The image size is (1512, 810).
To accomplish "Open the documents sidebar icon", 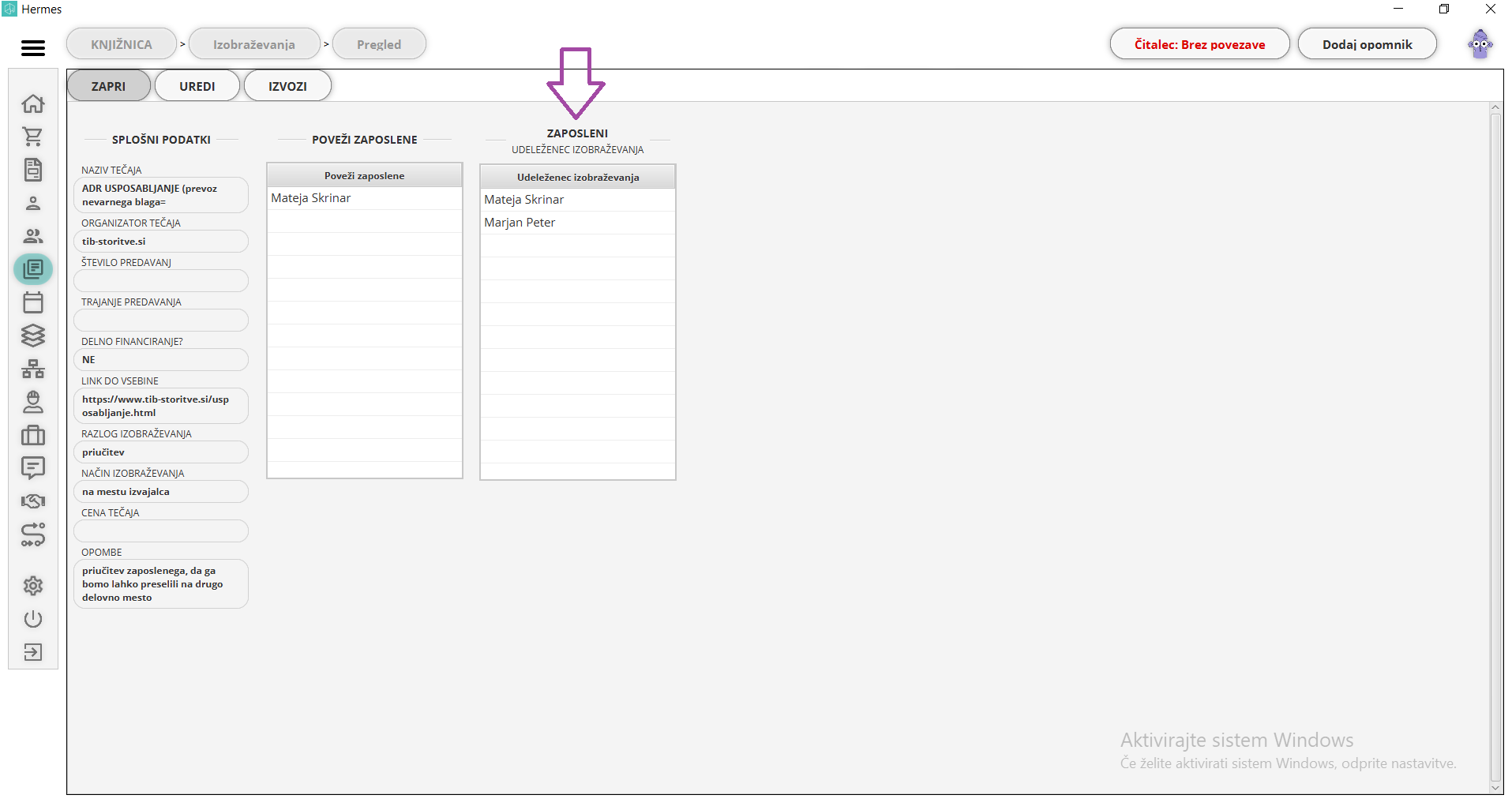I will 33,170.
